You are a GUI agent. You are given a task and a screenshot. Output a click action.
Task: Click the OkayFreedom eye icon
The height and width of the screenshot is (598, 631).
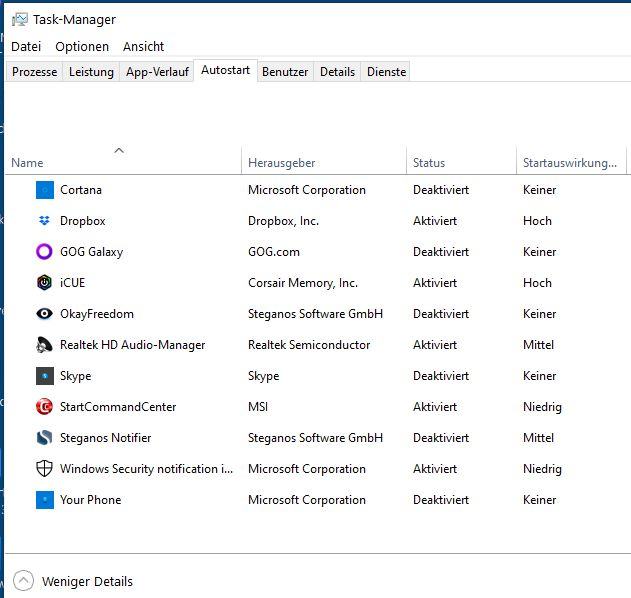[x=44, y=313]
